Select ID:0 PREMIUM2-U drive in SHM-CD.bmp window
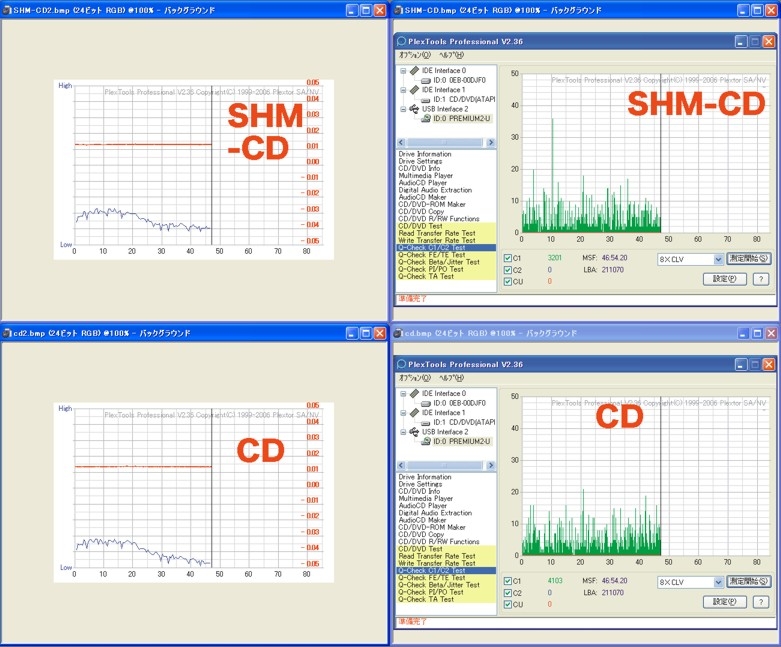This screenshot has width=781, height=647. click(x=461, y=119)
